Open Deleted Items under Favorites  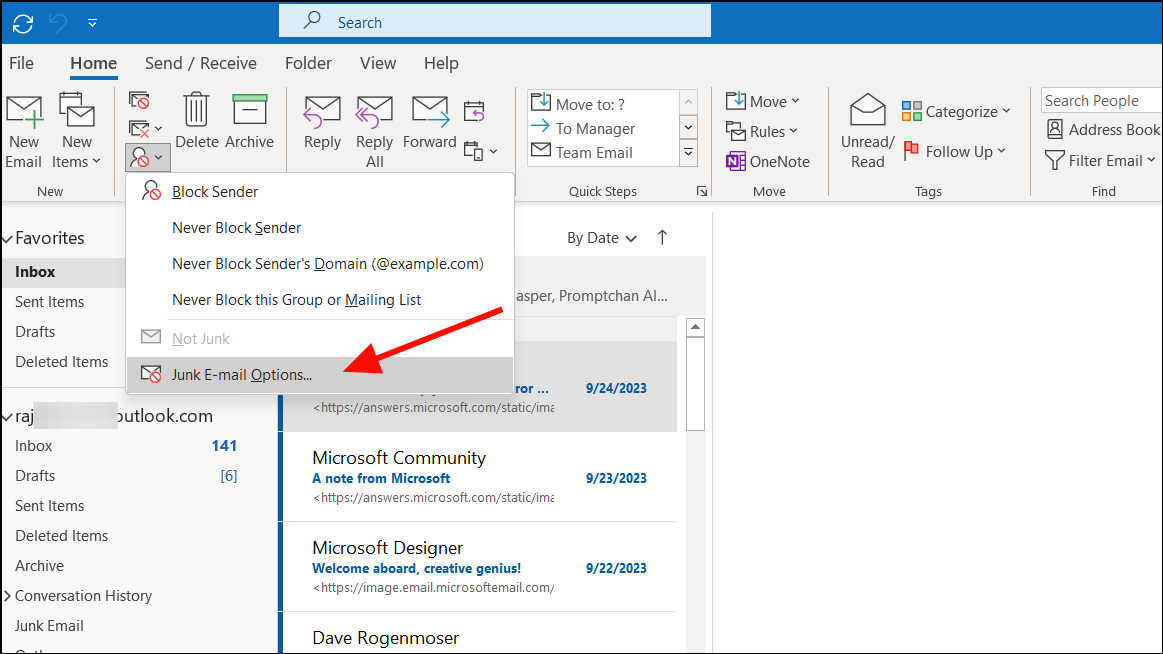[x=62, y=362]
